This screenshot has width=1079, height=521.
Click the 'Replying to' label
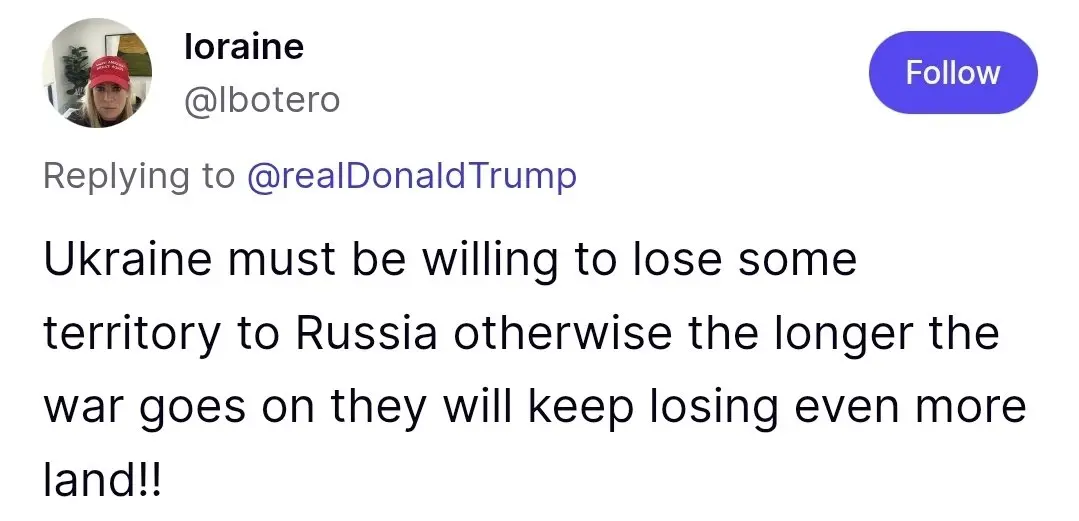[139, 176]
